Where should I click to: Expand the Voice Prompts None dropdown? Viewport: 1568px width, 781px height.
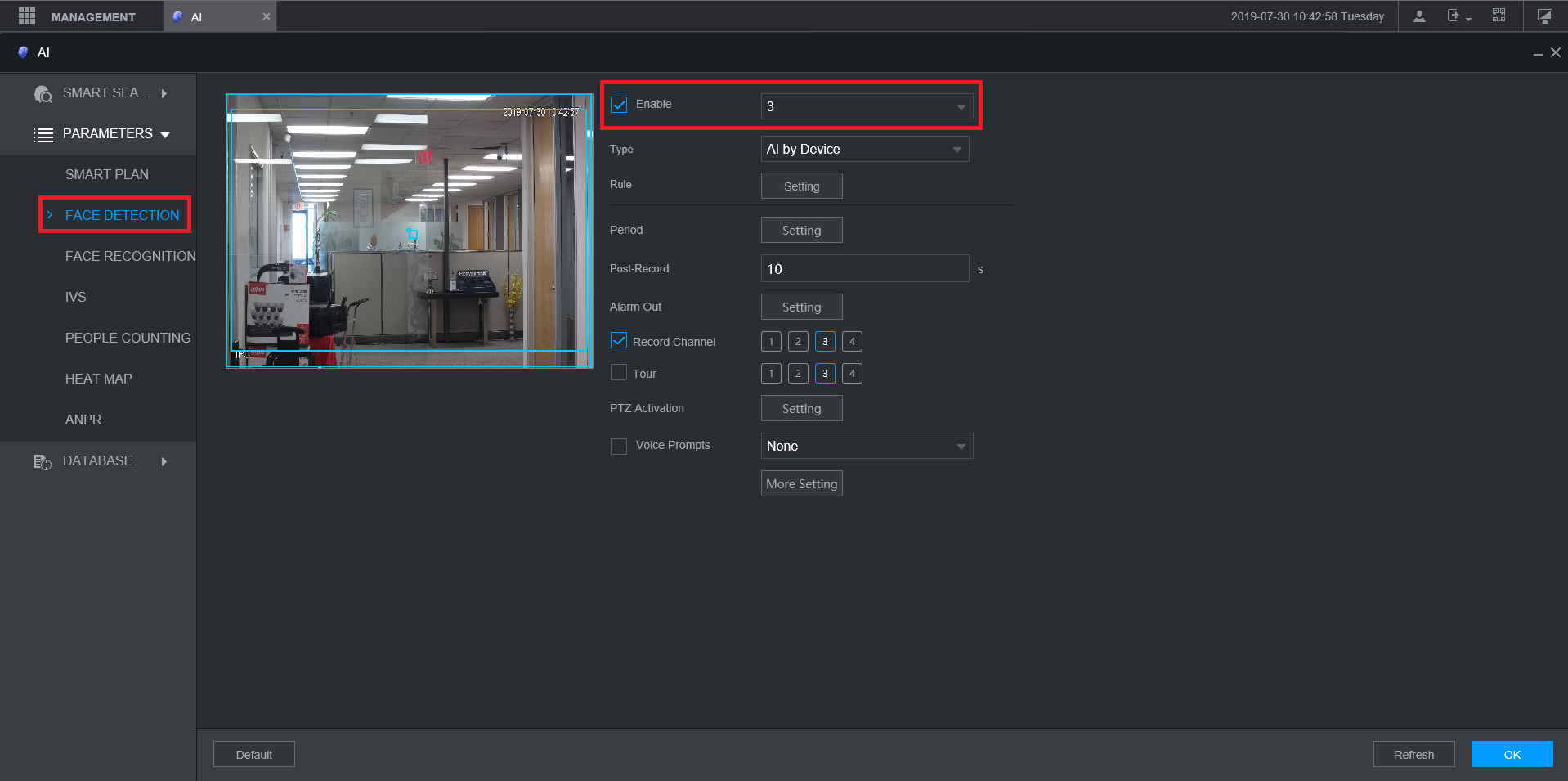(867, 446)
